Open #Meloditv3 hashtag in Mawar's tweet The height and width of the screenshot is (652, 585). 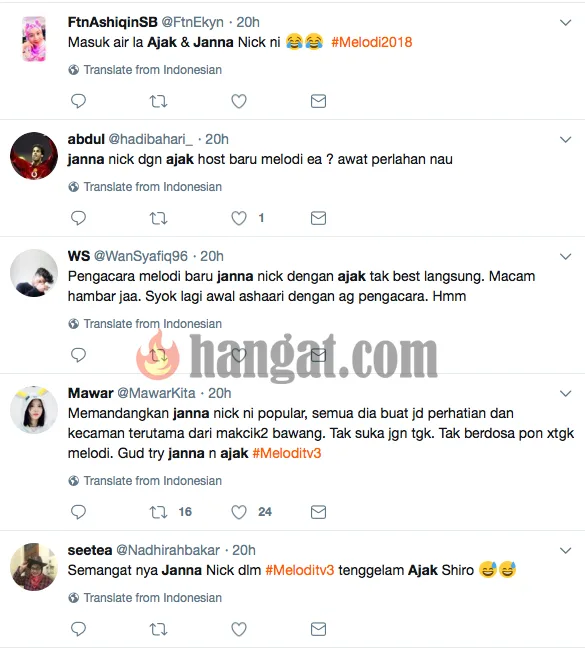pos(287,453)
